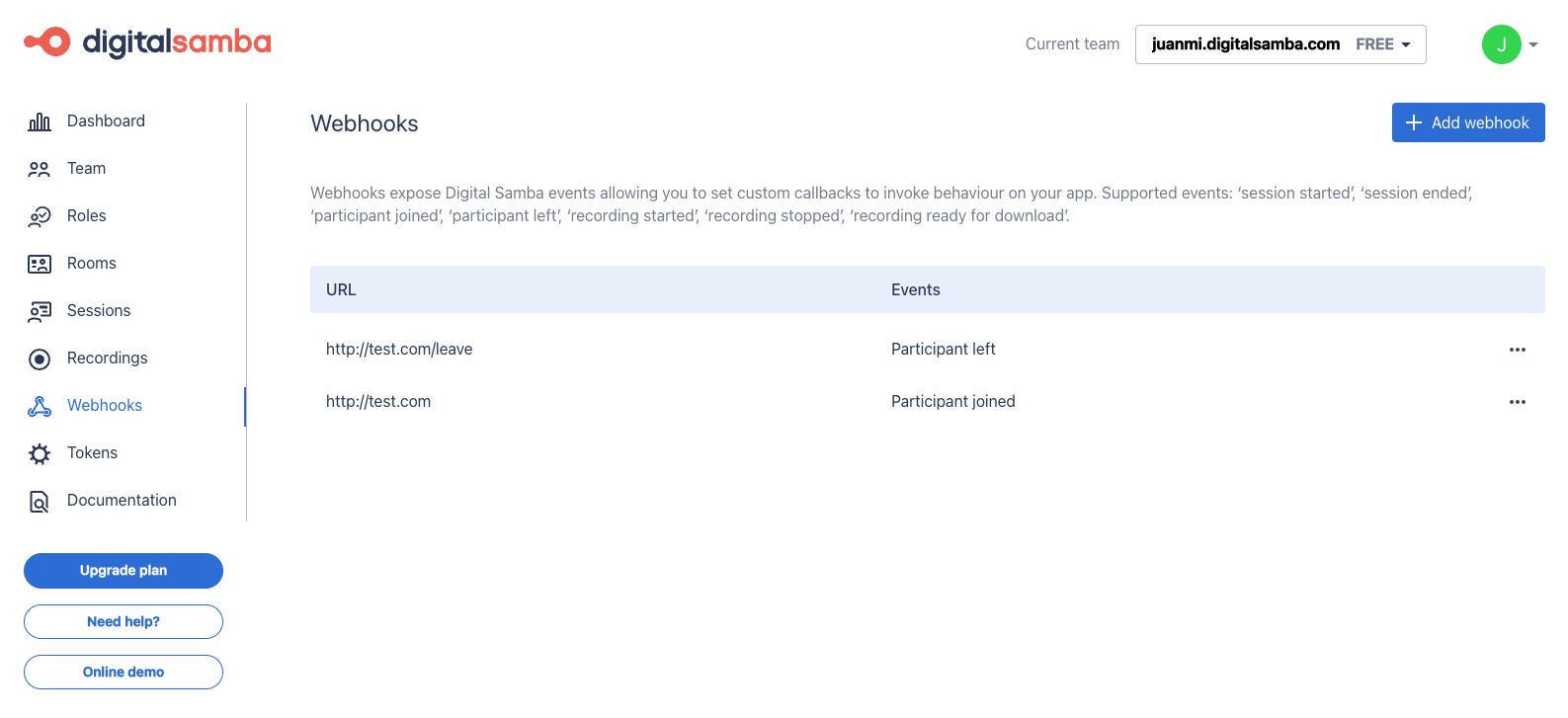
Task: Click the Tokens gear icon
Action: (x=40, y=453)
